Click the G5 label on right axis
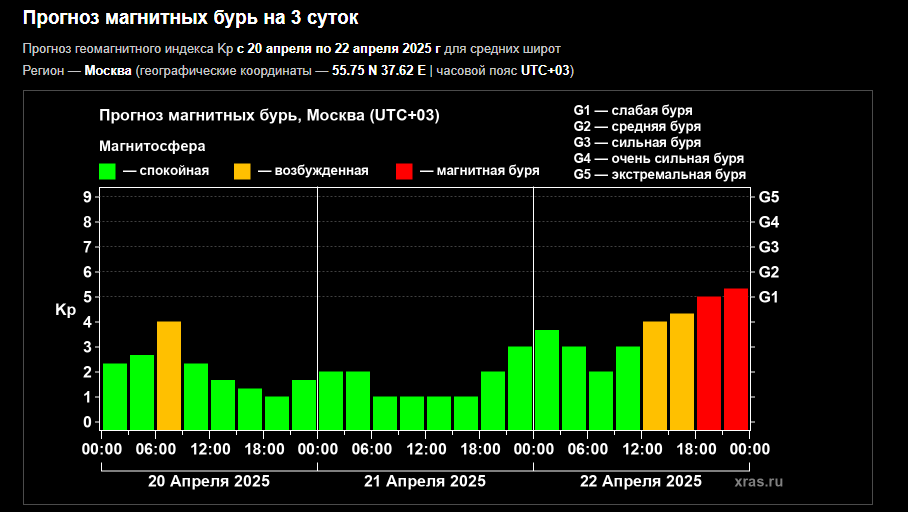 (769, 197)
